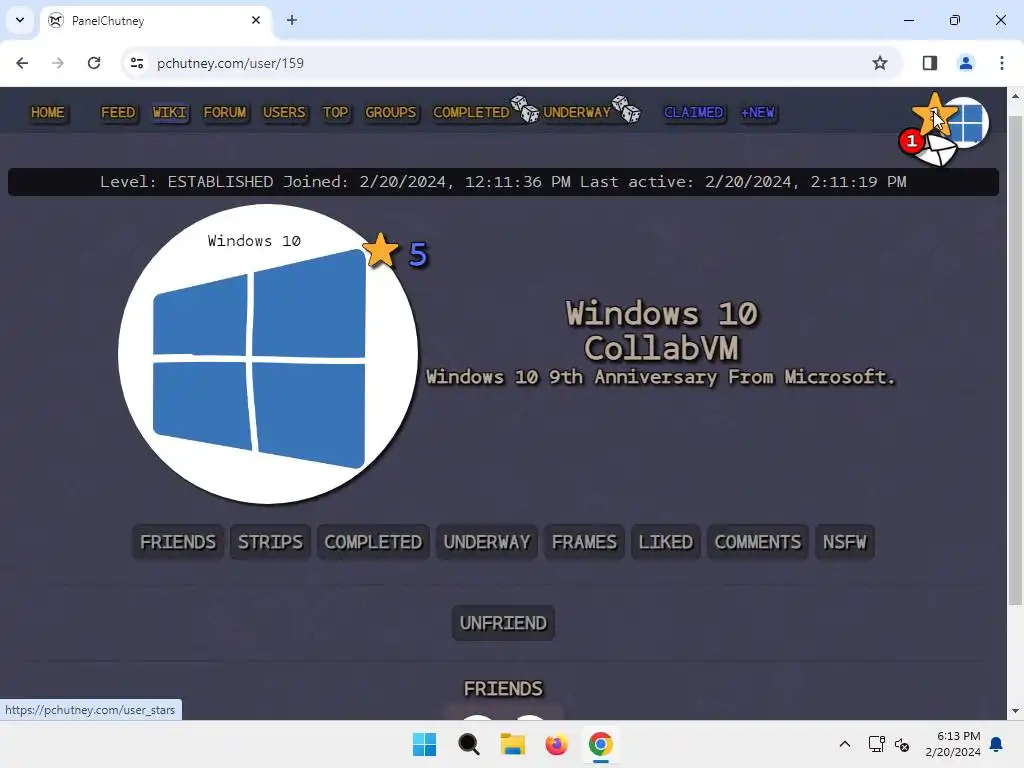
Task: Click the star beside the number 5
Action: pyautogui.click(x=380, y=251)
